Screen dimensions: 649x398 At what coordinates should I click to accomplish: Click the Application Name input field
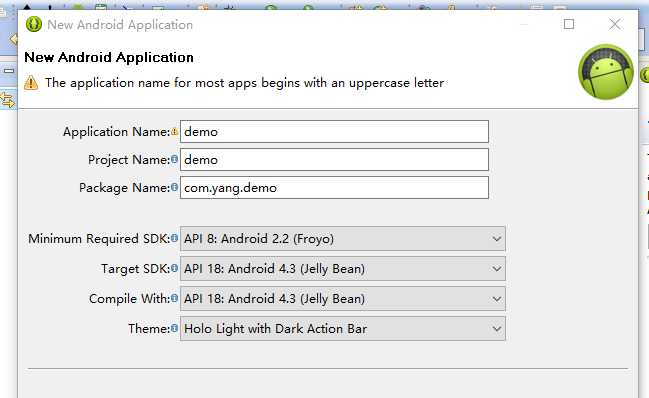coord(334,132)
